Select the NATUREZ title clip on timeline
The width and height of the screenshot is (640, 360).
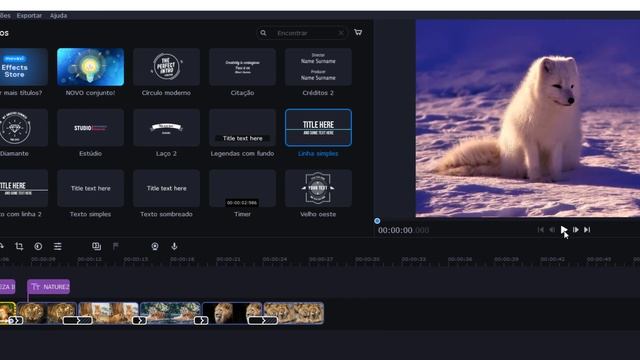49,287
